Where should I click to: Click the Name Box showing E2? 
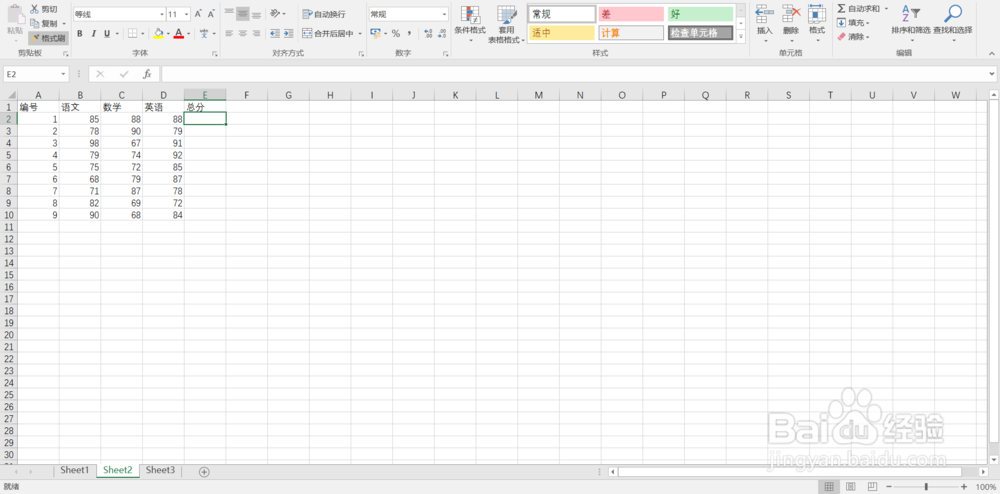tap(36, 75)
